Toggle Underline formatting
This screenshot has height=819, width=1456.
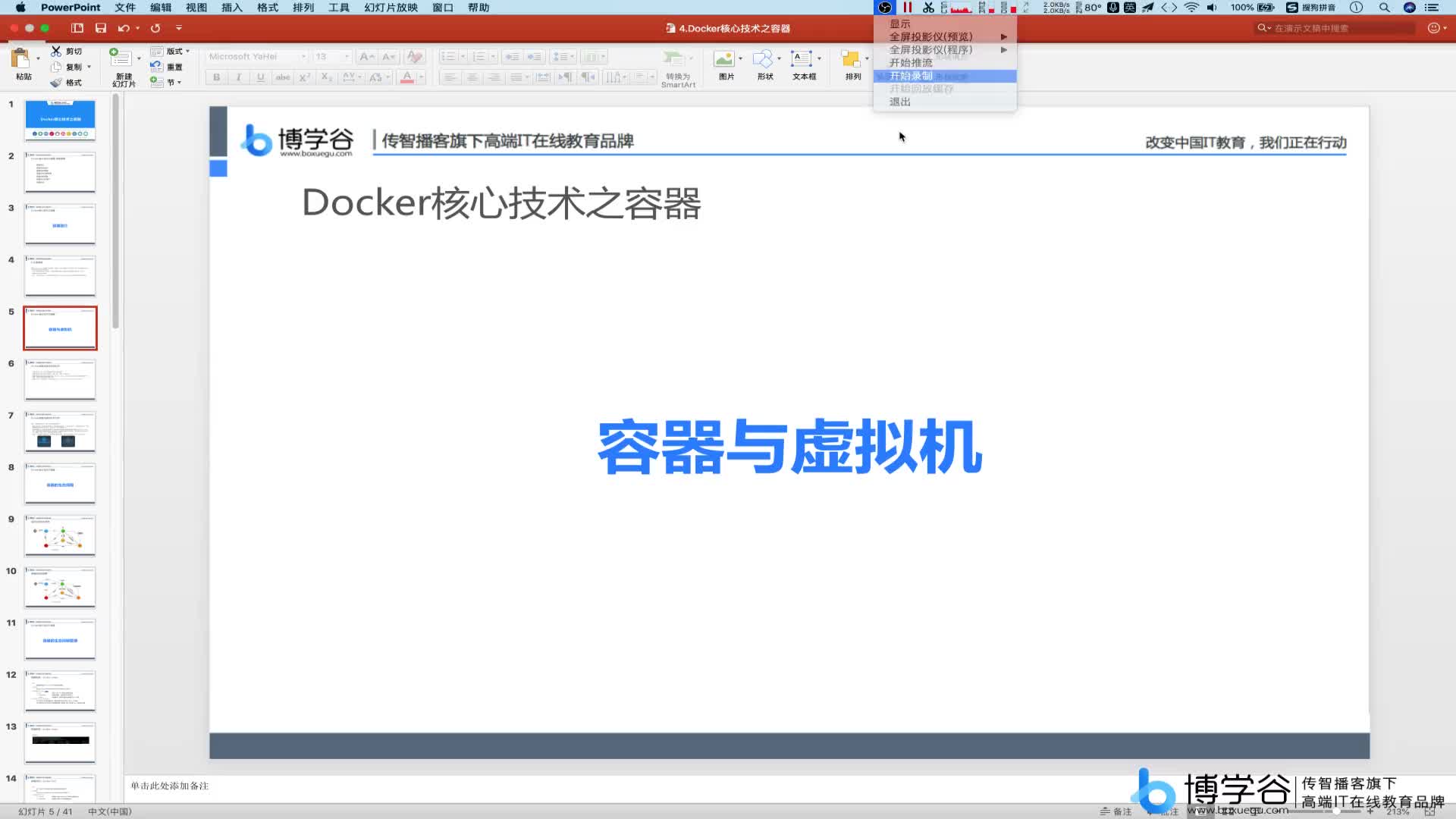261,77
